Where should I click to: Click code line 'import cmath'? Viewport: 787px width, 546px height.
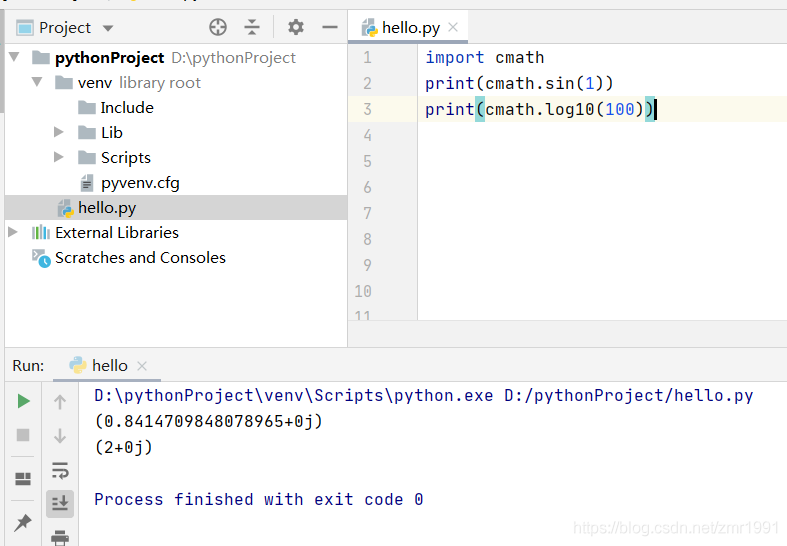pyautogui.click(x=485, y=57)
